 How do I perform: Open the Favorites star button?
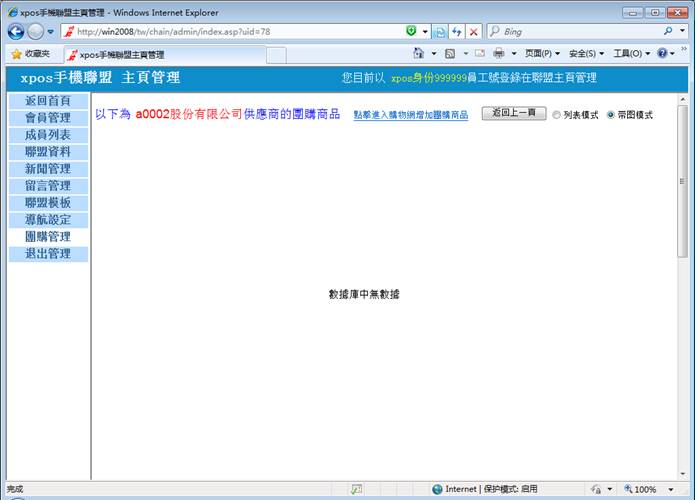pyautogui.click(x=31, y=54)
